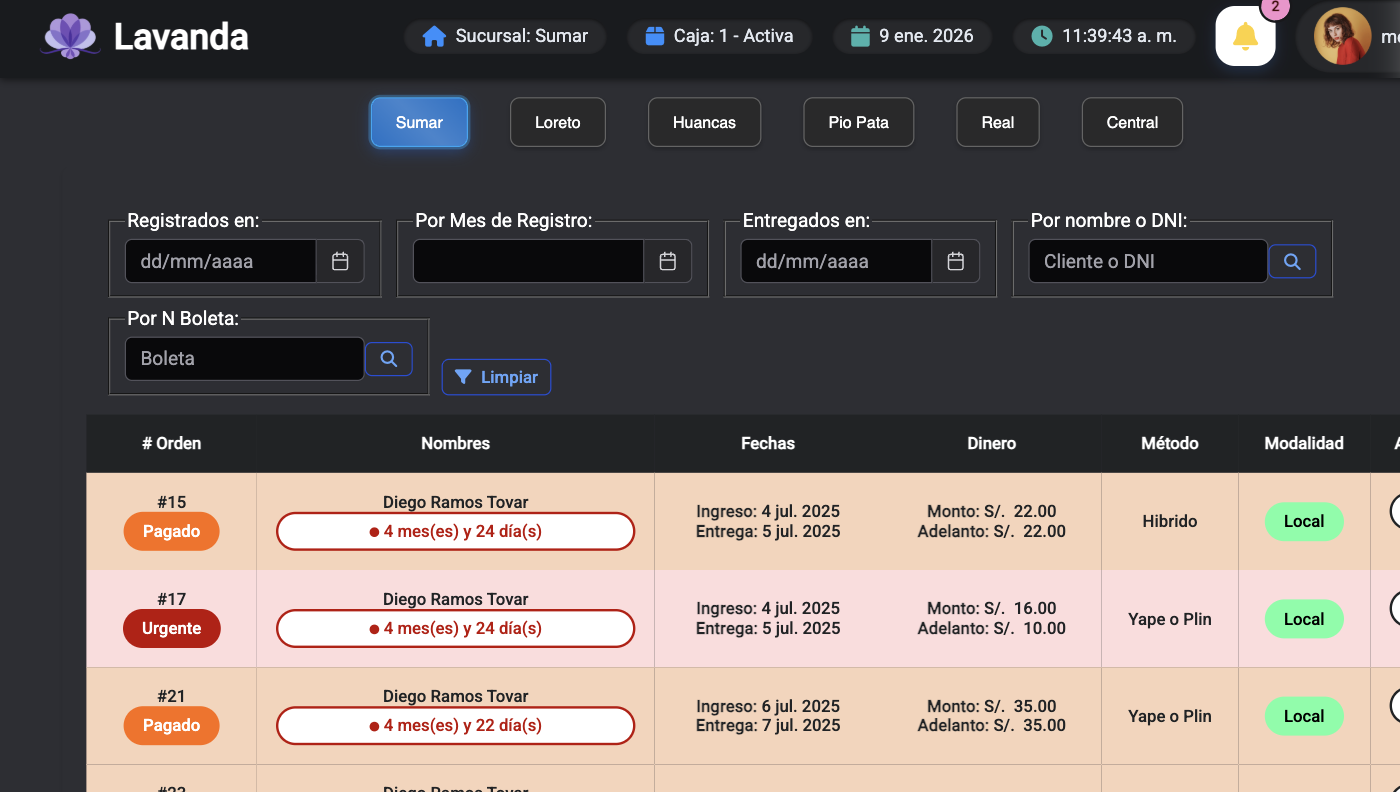Focus the Cliente o DNI input field
The width and height of the screenshot is (1400, 792).
[x=1147, y=261]
